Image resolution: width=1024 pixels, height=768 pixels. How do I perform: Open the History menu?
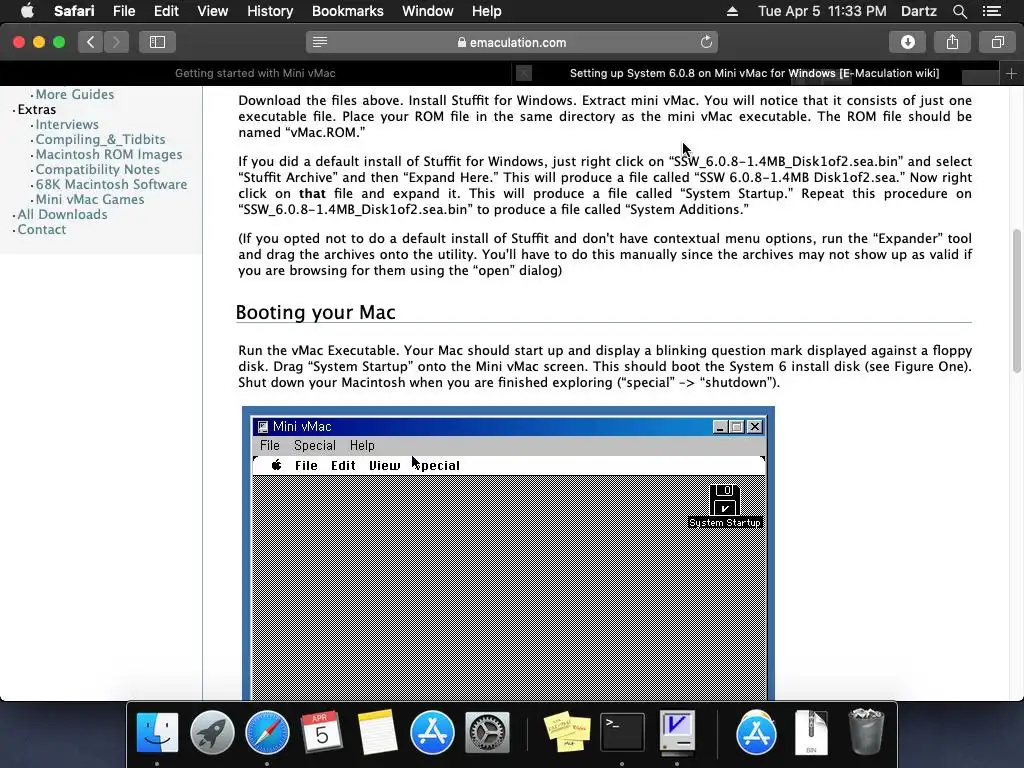(x=270, y=11)
